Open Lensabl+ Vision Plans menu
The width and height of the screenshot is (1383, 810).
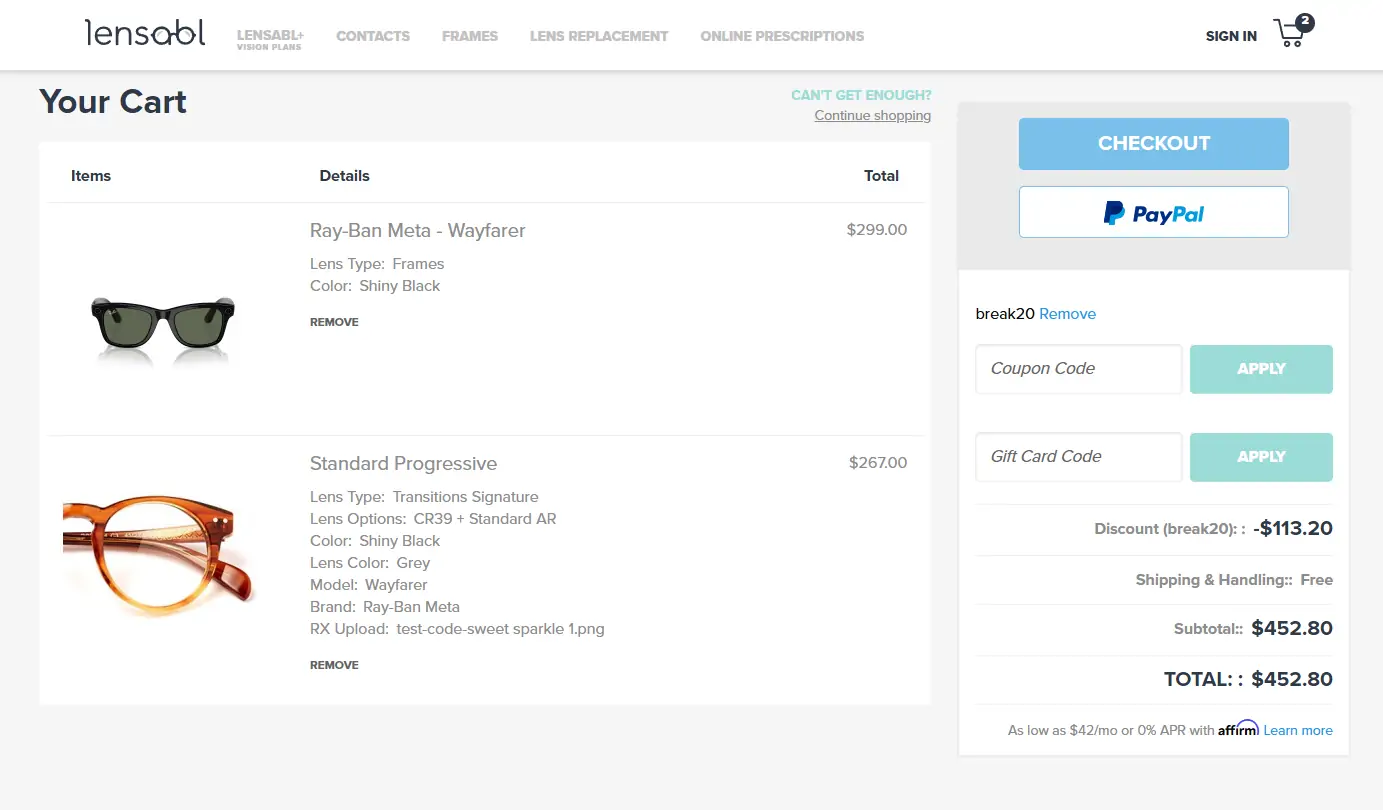(x=270, y=39)
